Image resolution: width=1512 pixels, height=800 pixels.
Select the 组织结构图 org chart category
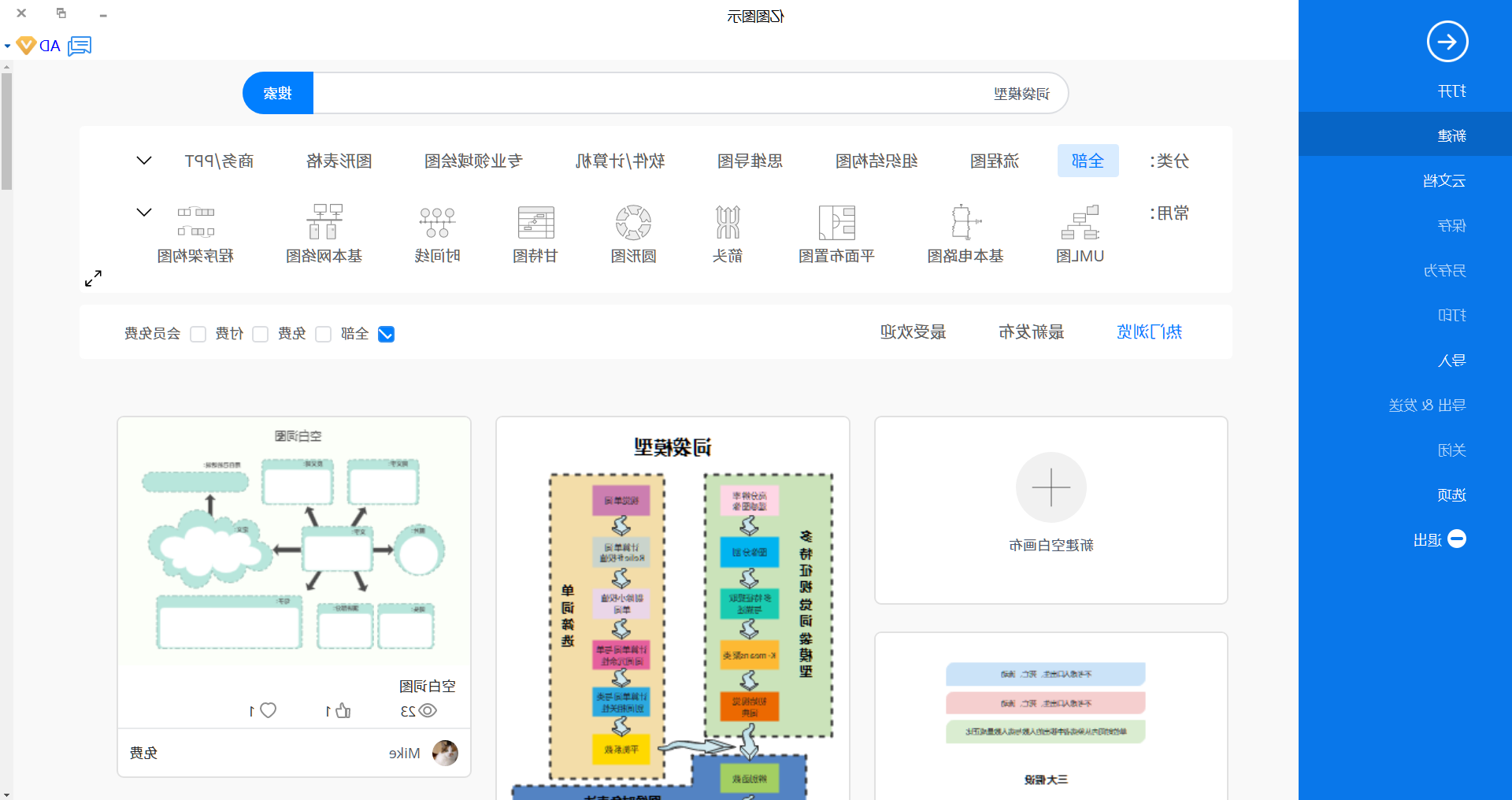point(876,161)
